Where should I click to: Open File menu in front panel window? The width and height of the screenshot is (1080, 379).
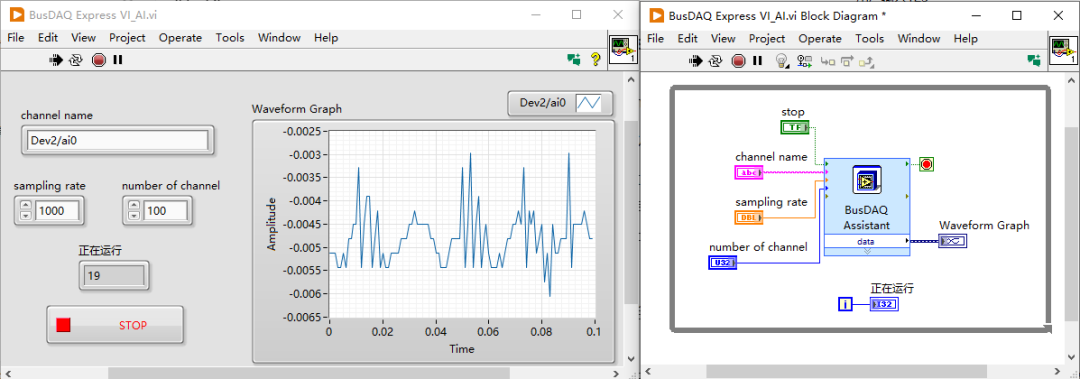tap(16, 38)
